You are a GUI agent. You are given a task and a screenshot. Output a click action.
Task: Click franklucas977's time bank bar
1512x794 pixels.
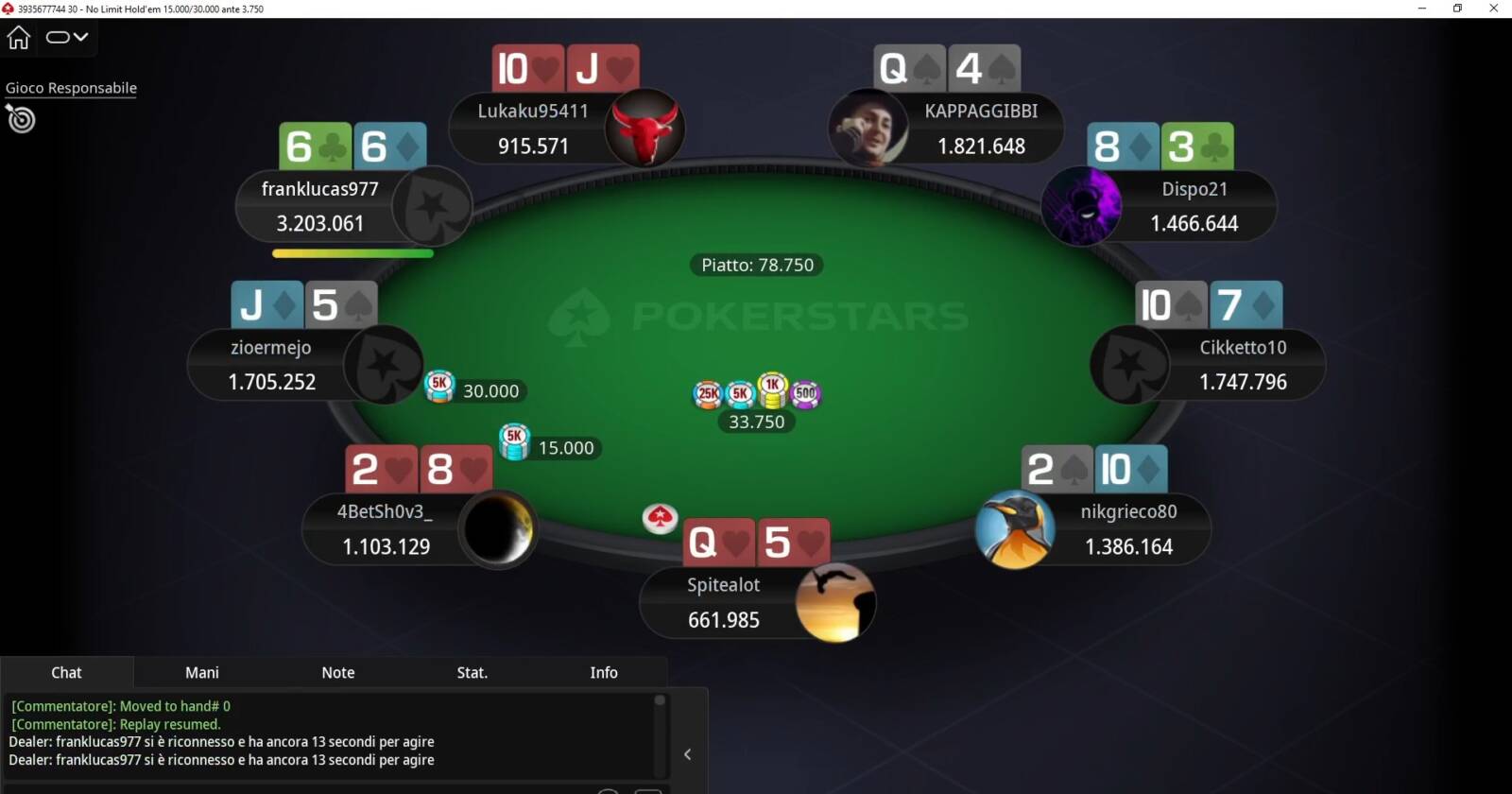pyautogui.click(x=352, y=253)
